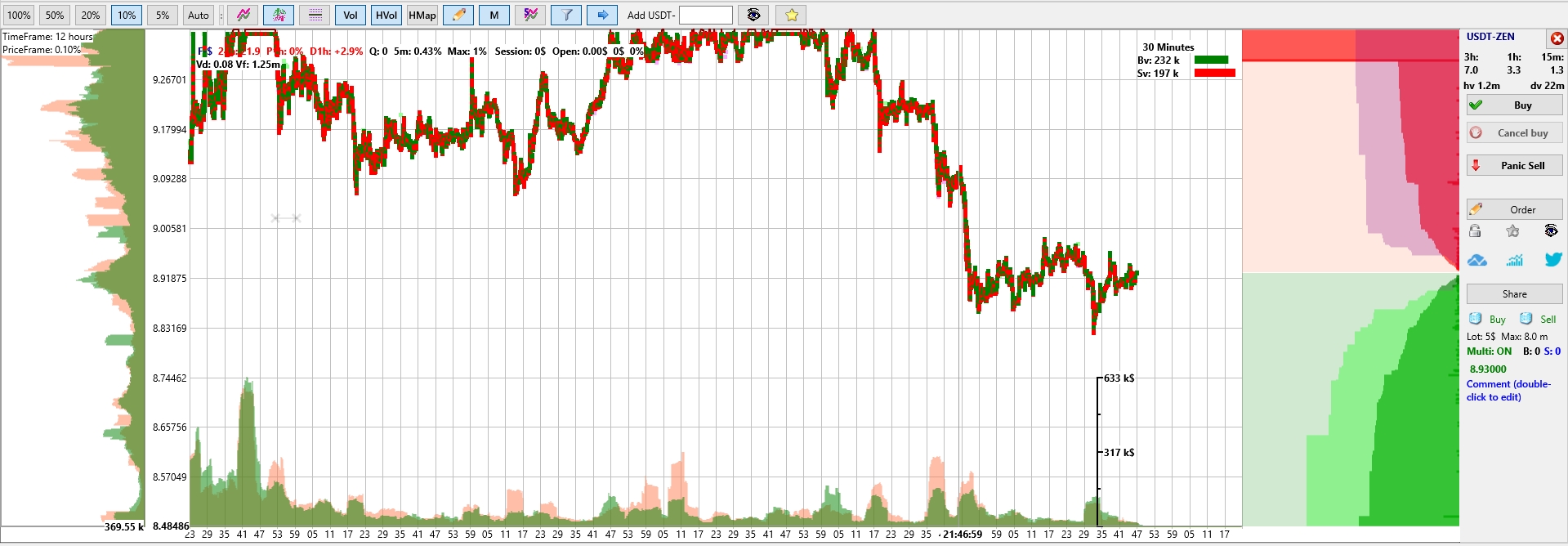
Task: Click the Add USDT- input field
Action: 705,15
